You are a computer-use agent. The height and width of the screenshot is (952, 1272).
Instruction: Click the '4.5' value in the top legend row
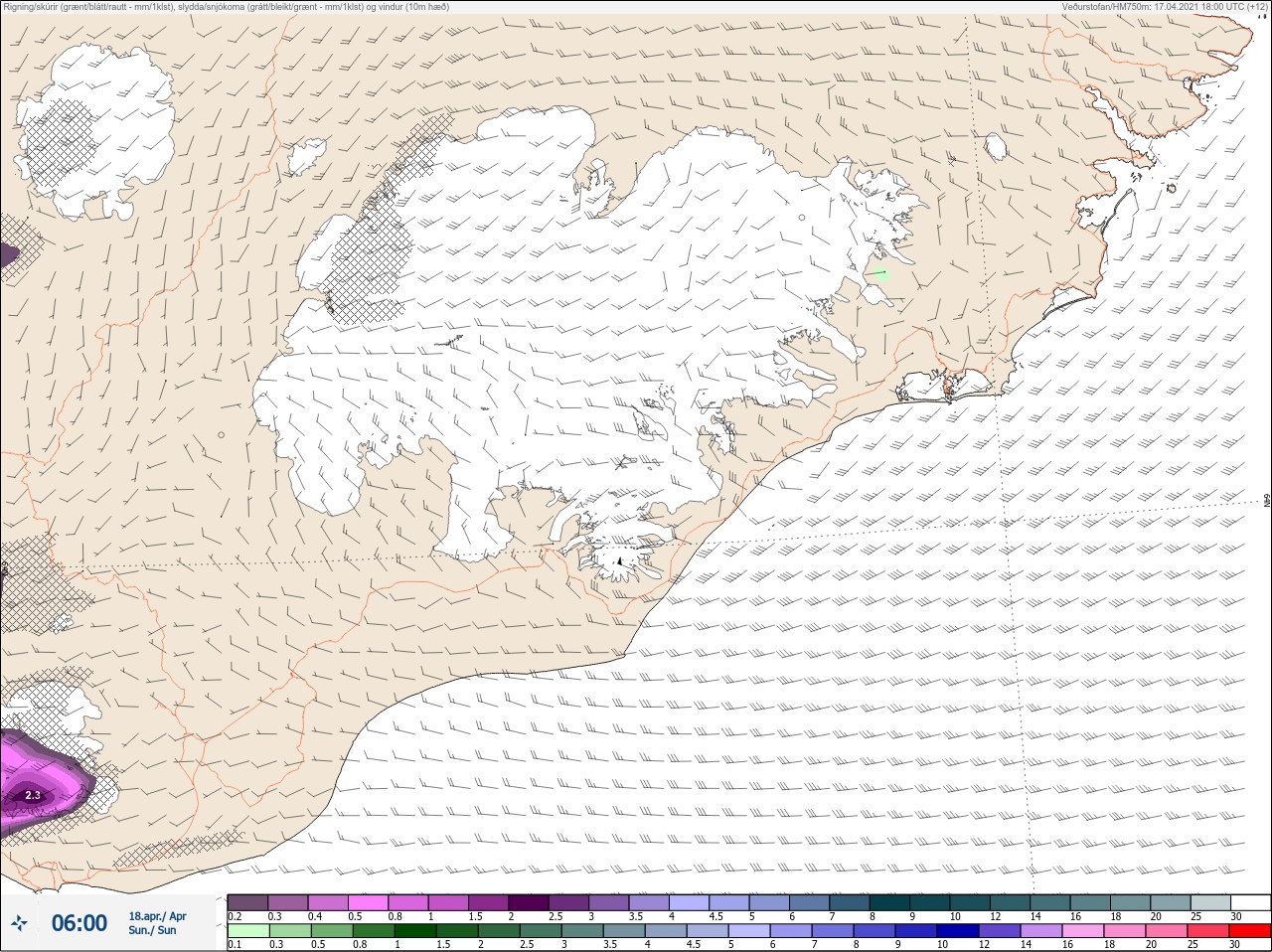(x=716, y=916)
